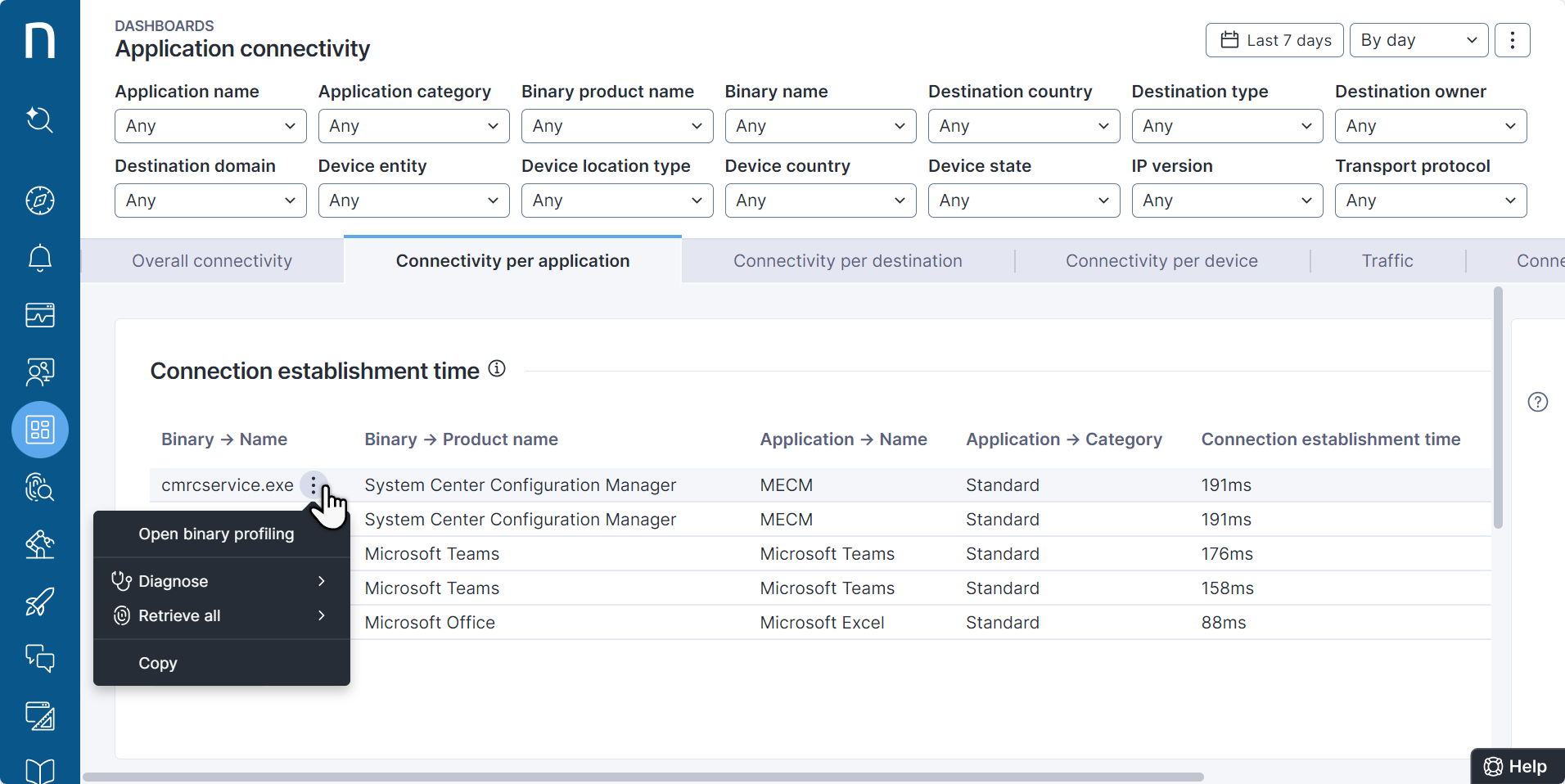
Task: Open the compass navigation icon
Action: point(40,201)
